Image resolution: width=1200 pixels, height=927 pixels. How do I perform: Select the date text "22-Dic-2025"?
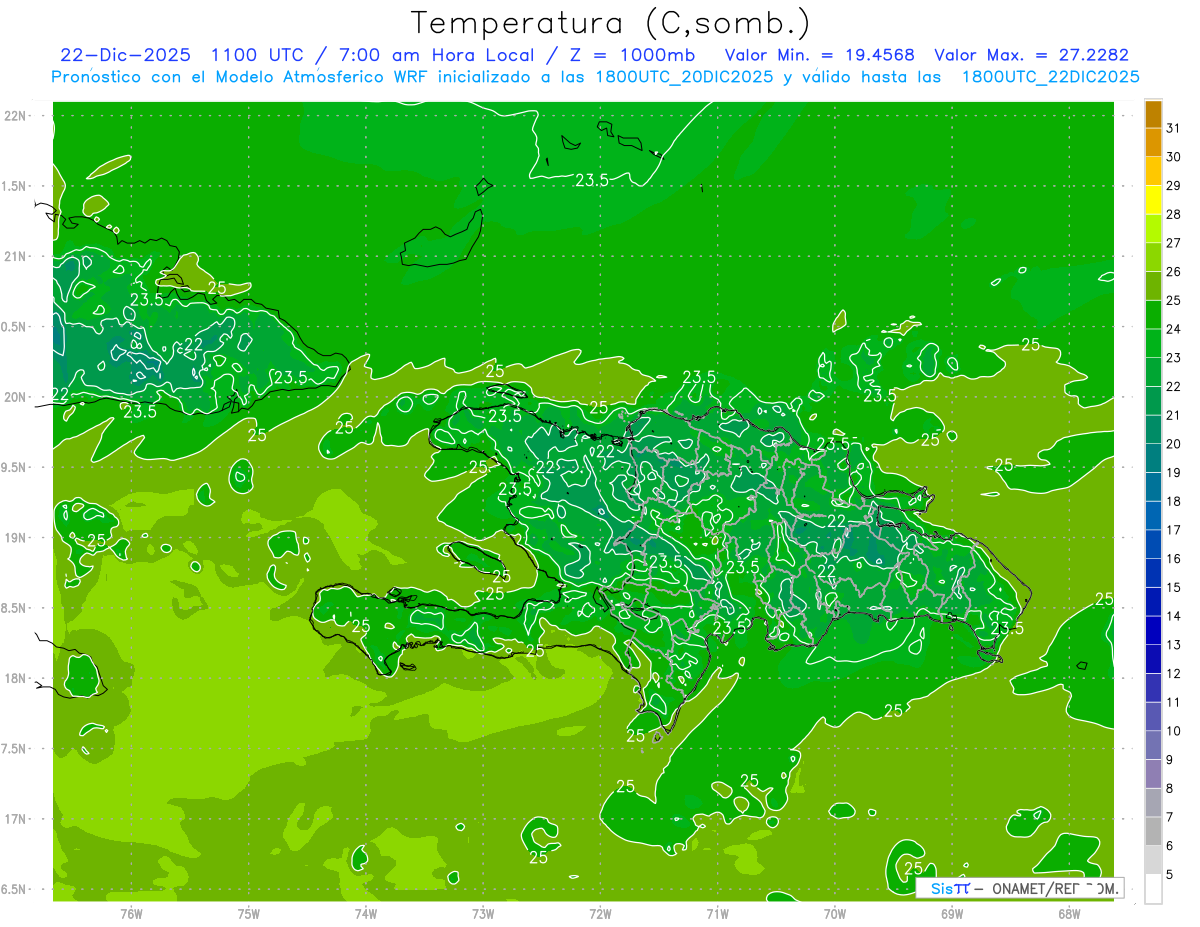click(x=125, y=55)
